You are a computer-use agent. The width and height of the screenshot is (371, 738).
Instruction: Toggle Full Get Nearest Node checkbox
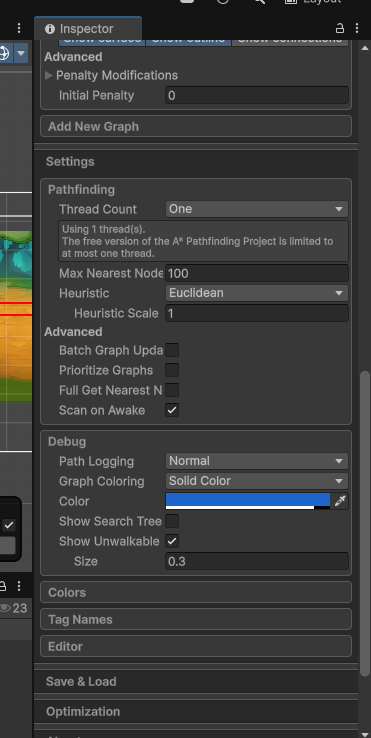click(172, 390)
